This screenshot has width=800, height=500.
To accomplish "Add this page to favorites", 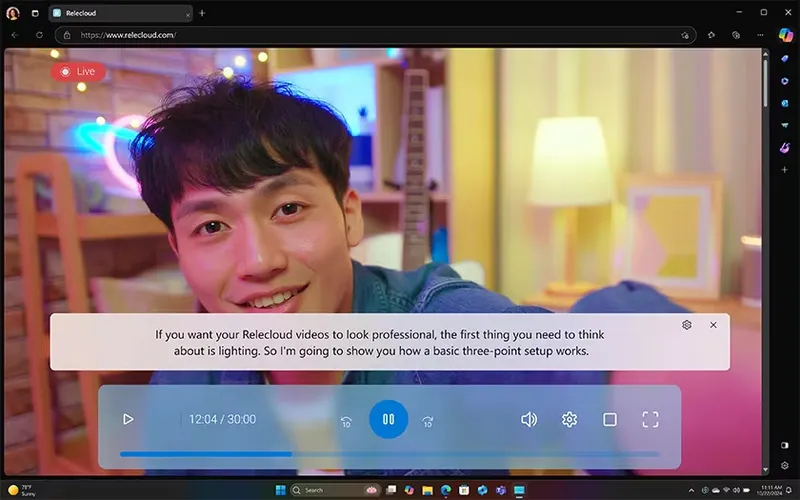I will click(x=685, y=35).
